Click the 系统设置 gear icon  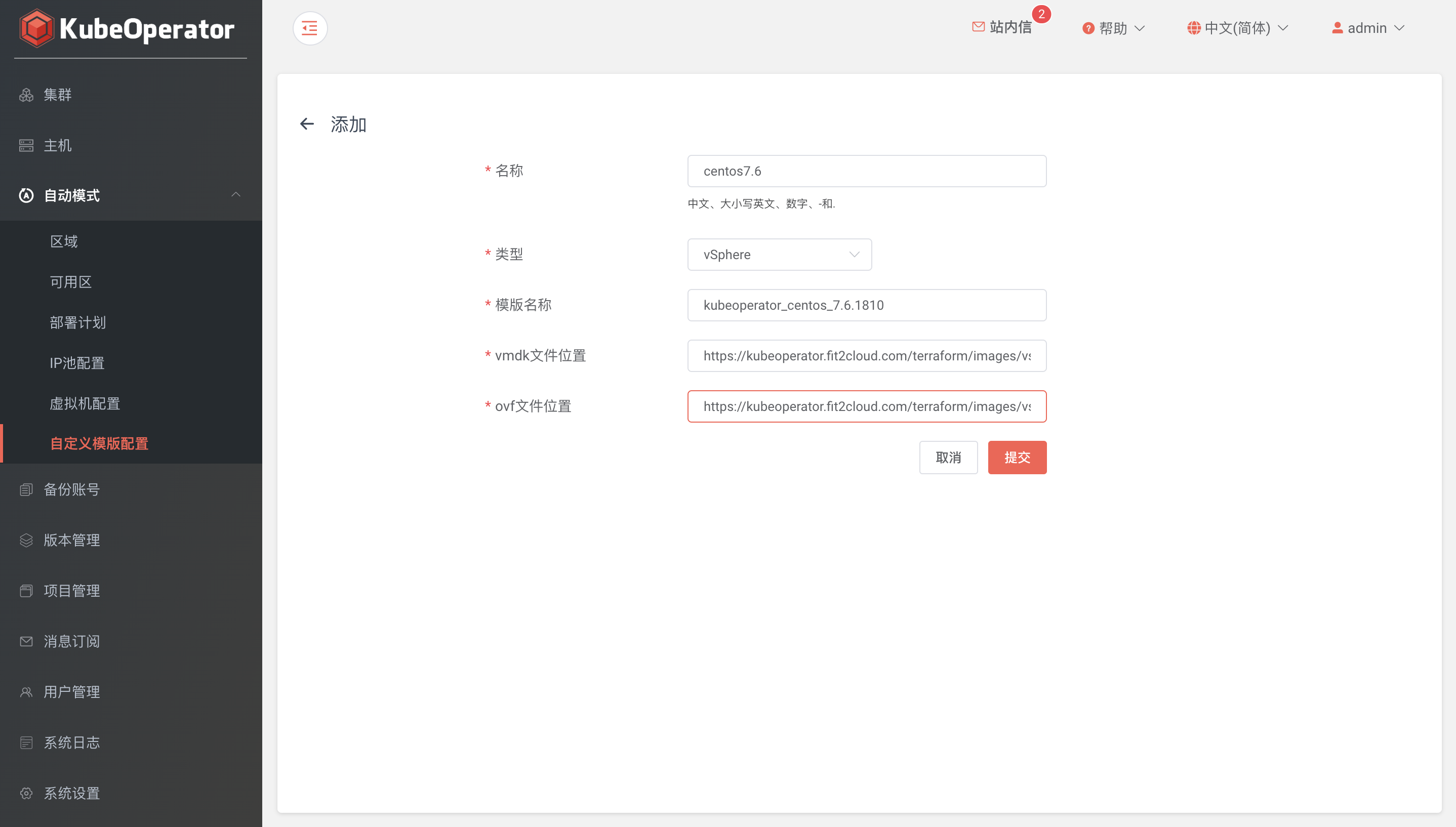pyautogui.click(x=26, y=793)
